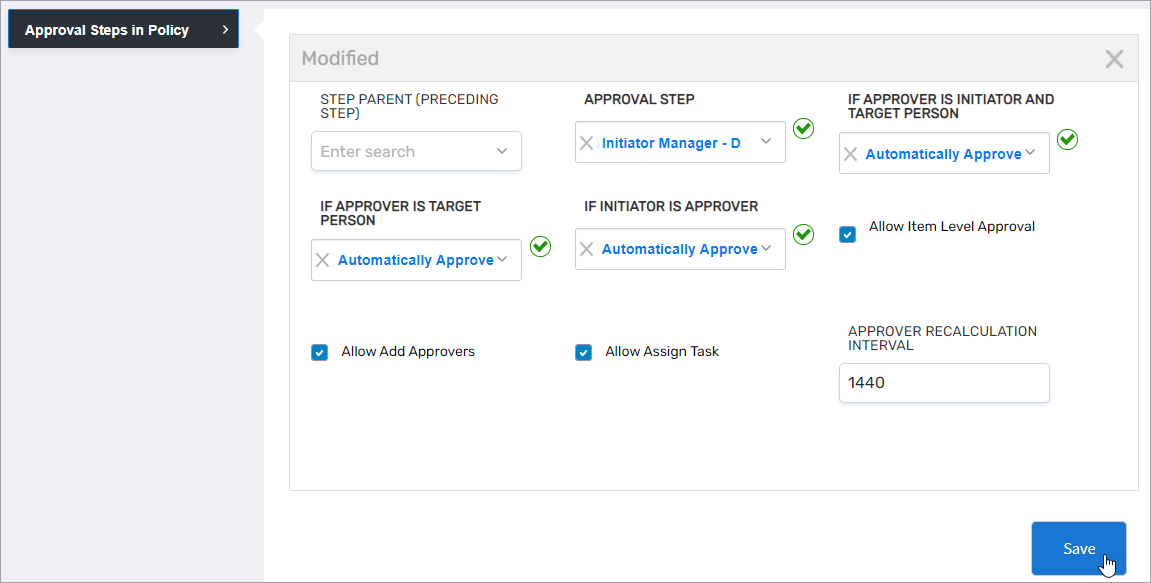Click the Step Parent search input

pos(400,152)
